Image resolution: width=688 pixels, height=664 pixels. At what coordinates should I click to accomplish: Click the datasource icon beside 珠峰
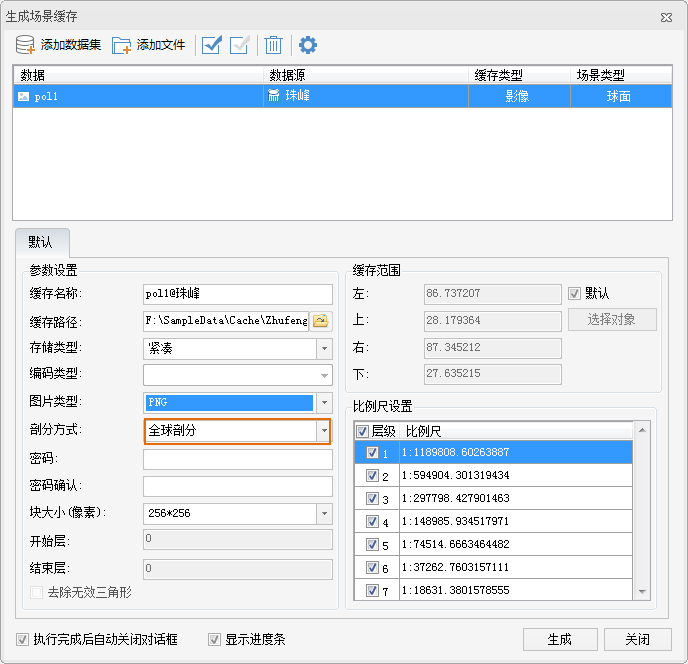point(273,95)
